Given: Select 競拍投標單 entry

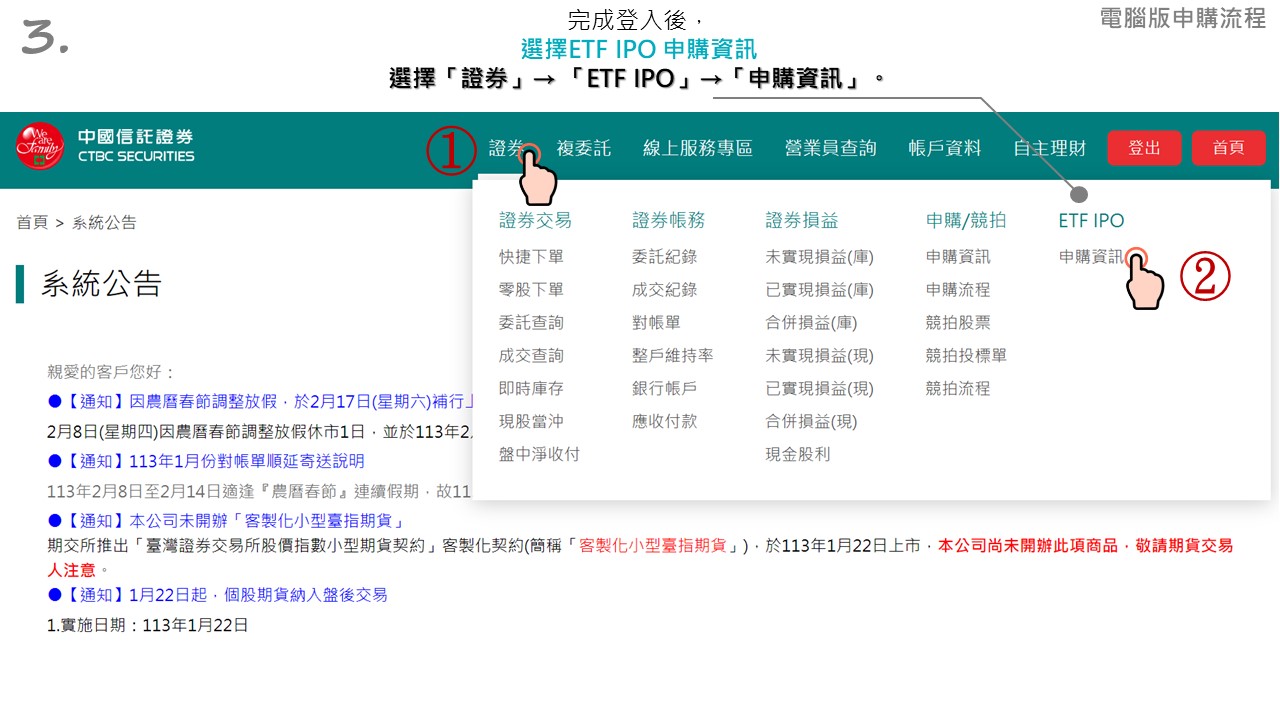Looking at the screenshot, I should coord(966,356).
